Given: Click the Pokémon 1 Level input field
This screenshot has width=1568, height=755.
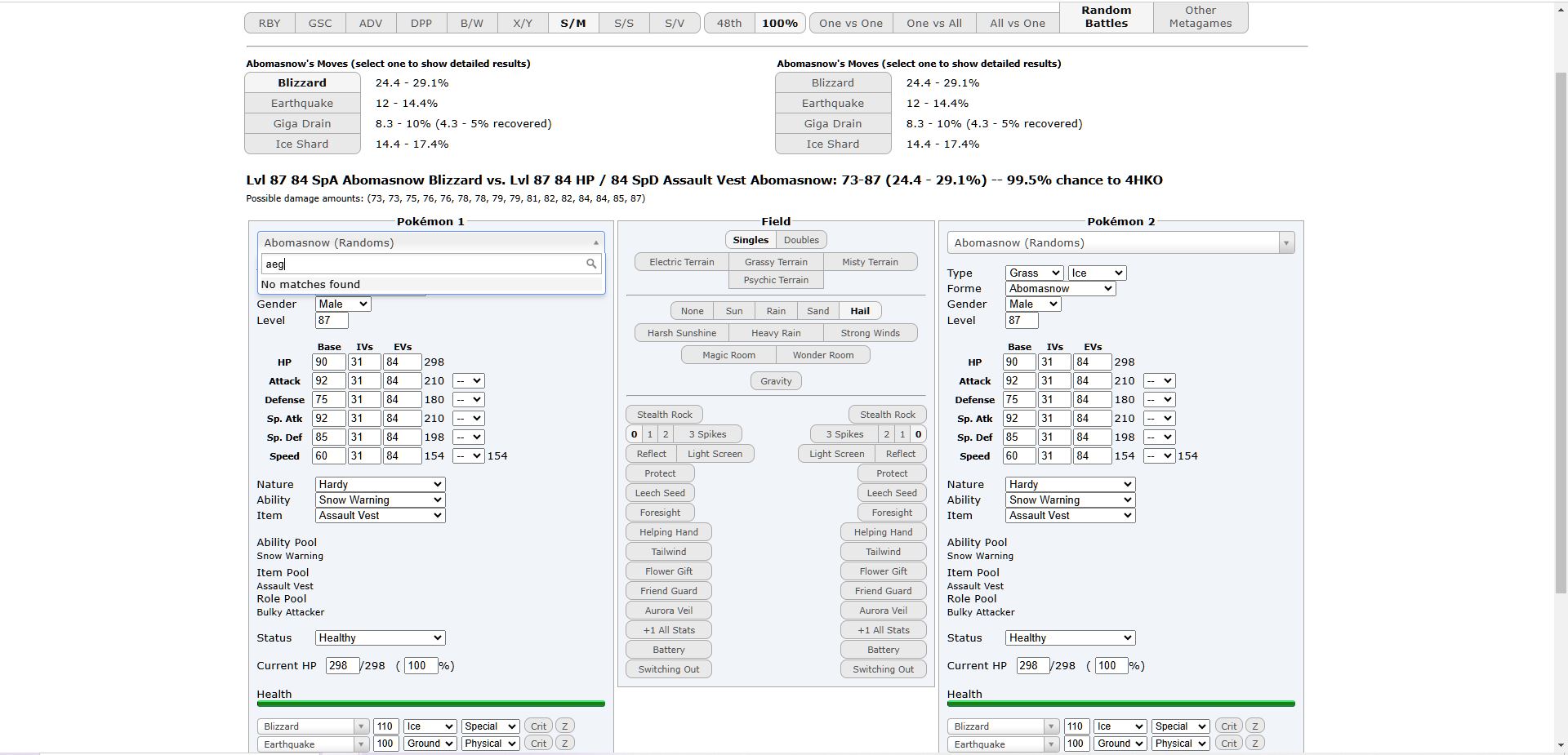Looking at the screenshot, I should pyautogui.click(x=332, y=320).
